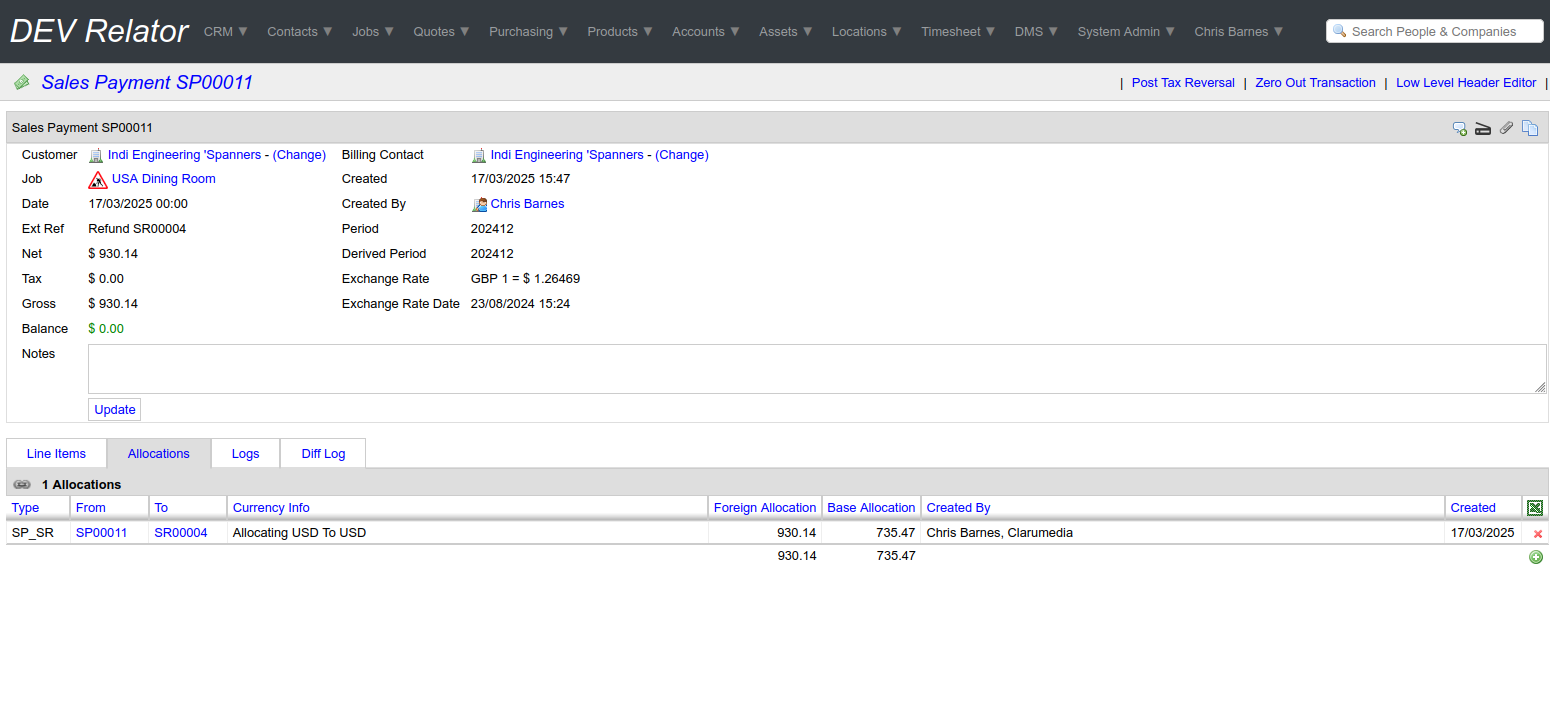Click the magnifier icon in search box

[1340, 31]
